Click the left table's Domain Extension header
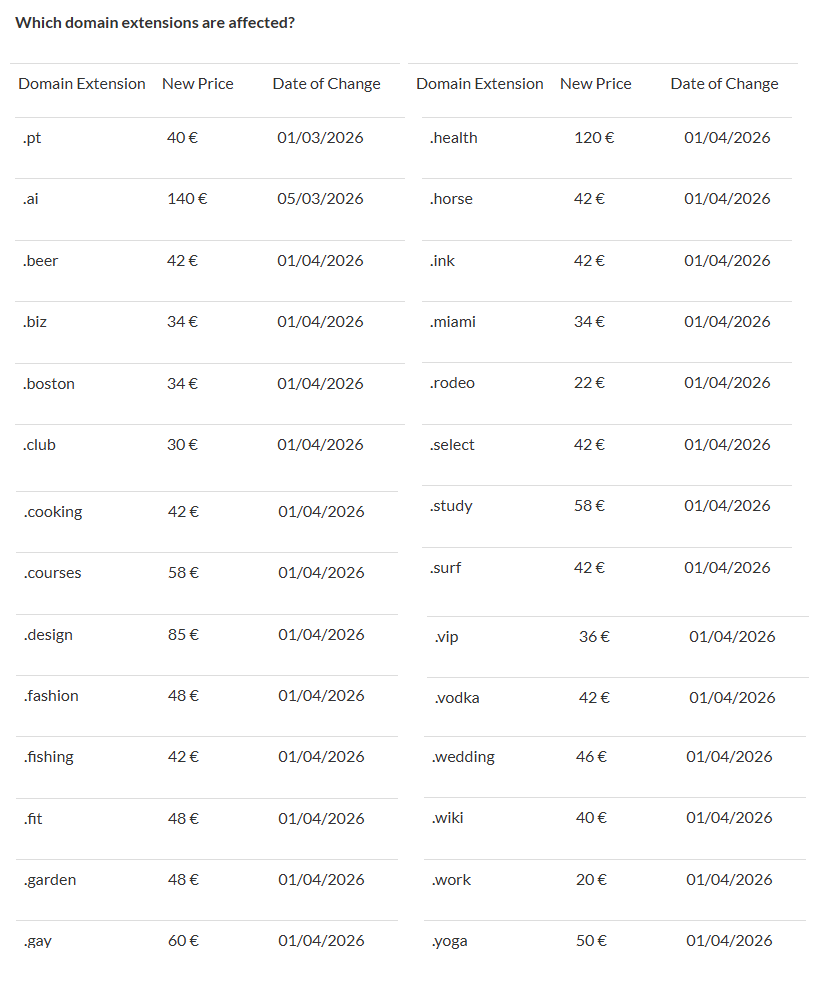Screen dimensions: 824x981 coord(82,84)
